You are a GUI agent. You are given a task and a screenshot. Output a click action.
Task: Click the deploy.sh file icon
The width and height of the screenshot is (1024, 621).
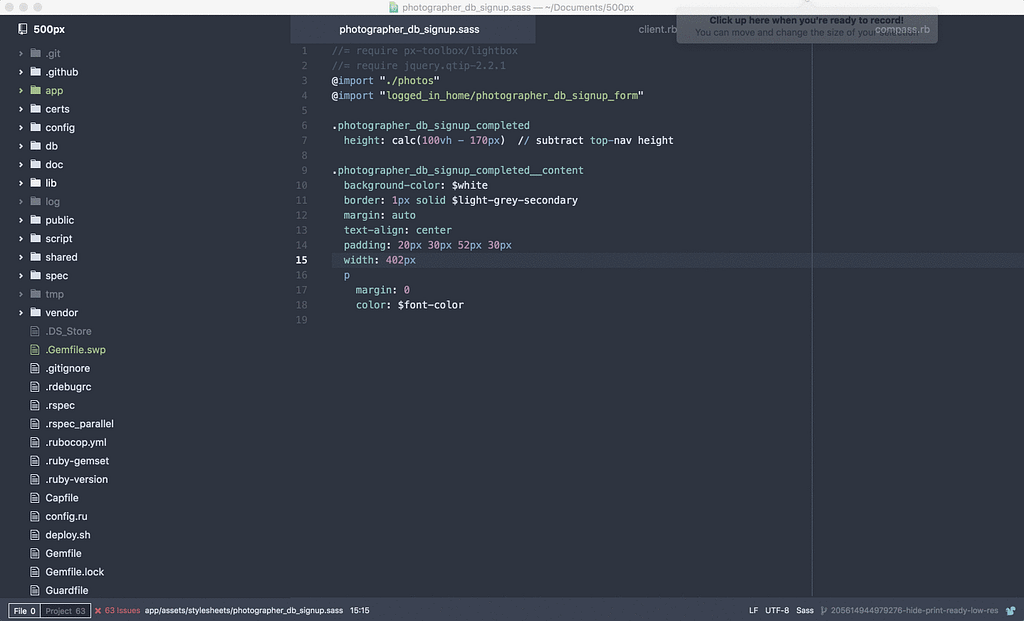pos(35,535)
